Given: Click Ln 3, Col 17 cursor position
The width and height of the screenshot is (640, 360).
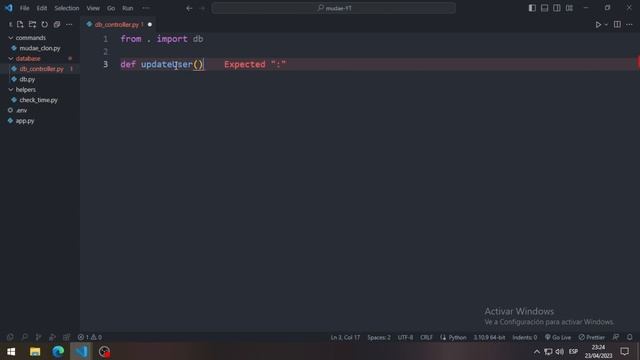Looking at the screenshot, I should pos(345,338).
